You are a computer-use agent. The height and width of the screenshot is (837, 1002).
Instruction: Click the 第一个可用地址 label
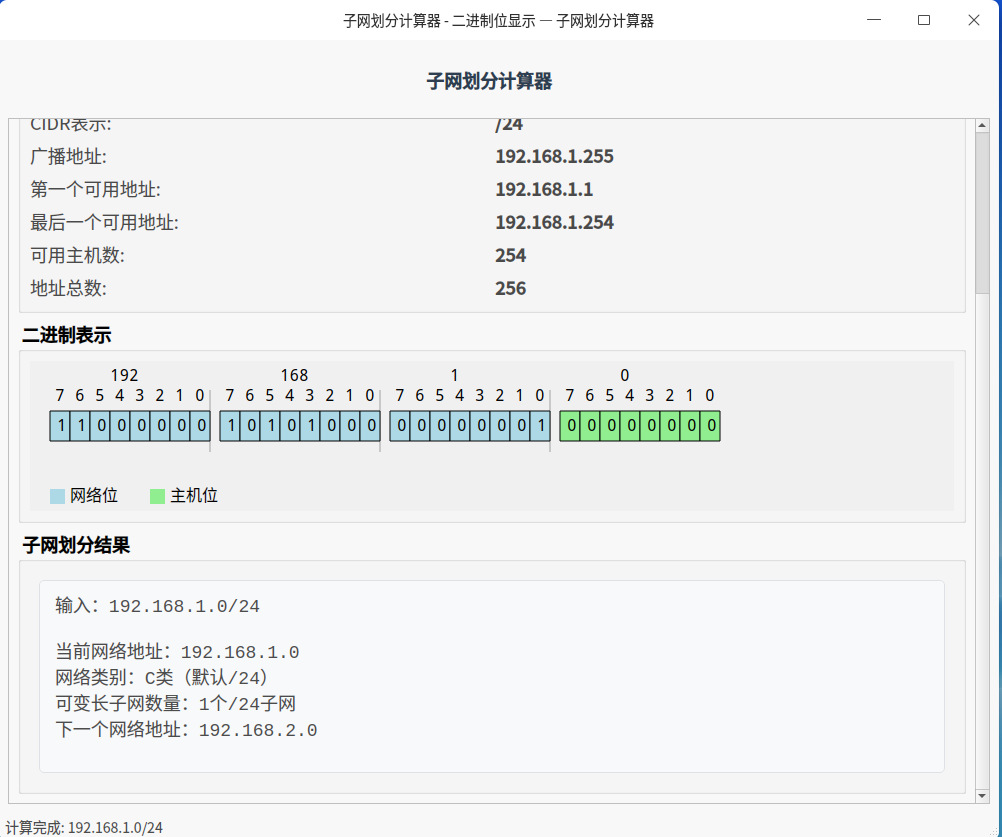(x=95, y=190)
